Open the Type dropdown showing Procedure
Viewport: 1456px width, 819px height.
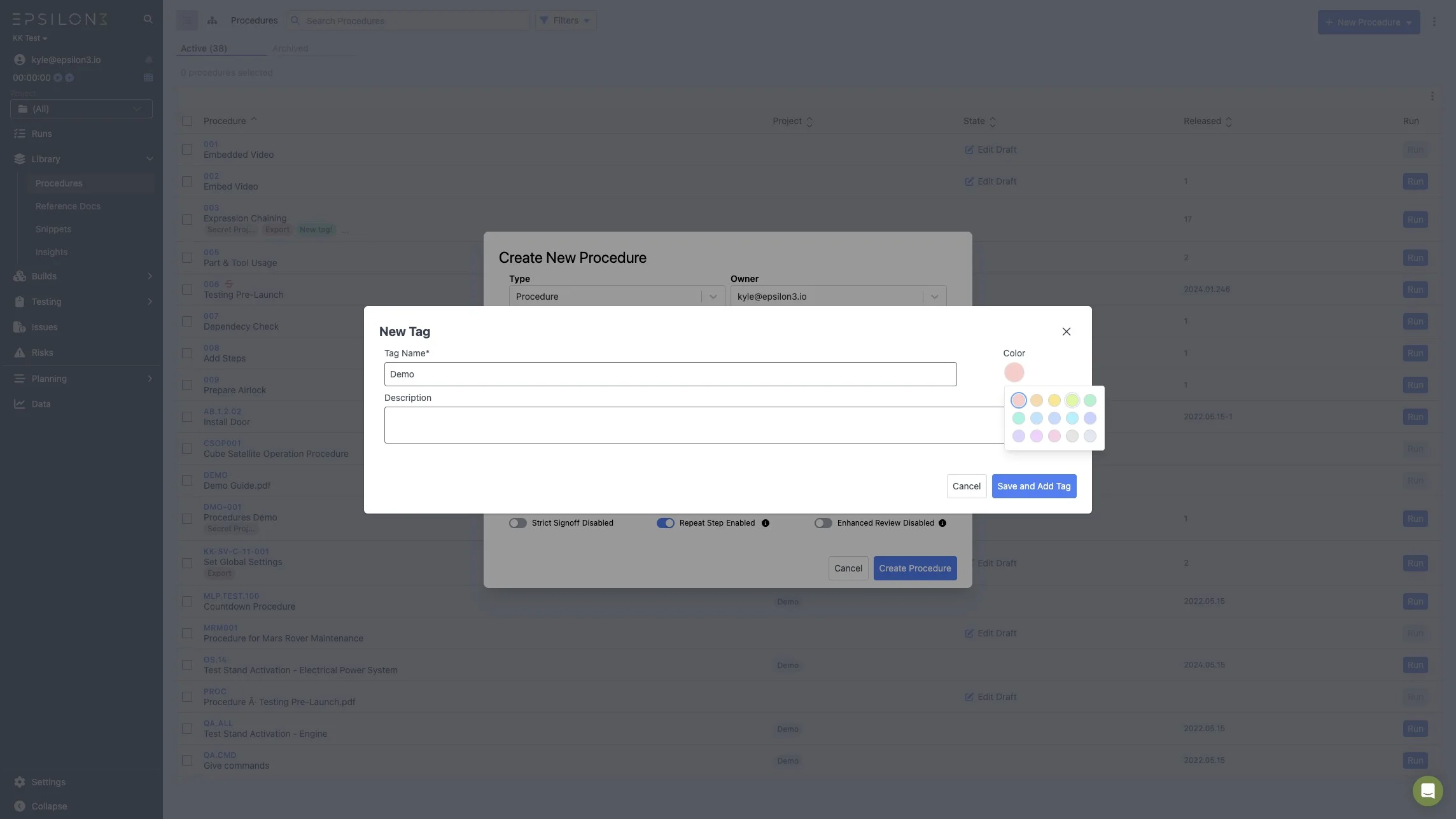tap(617, 297)
